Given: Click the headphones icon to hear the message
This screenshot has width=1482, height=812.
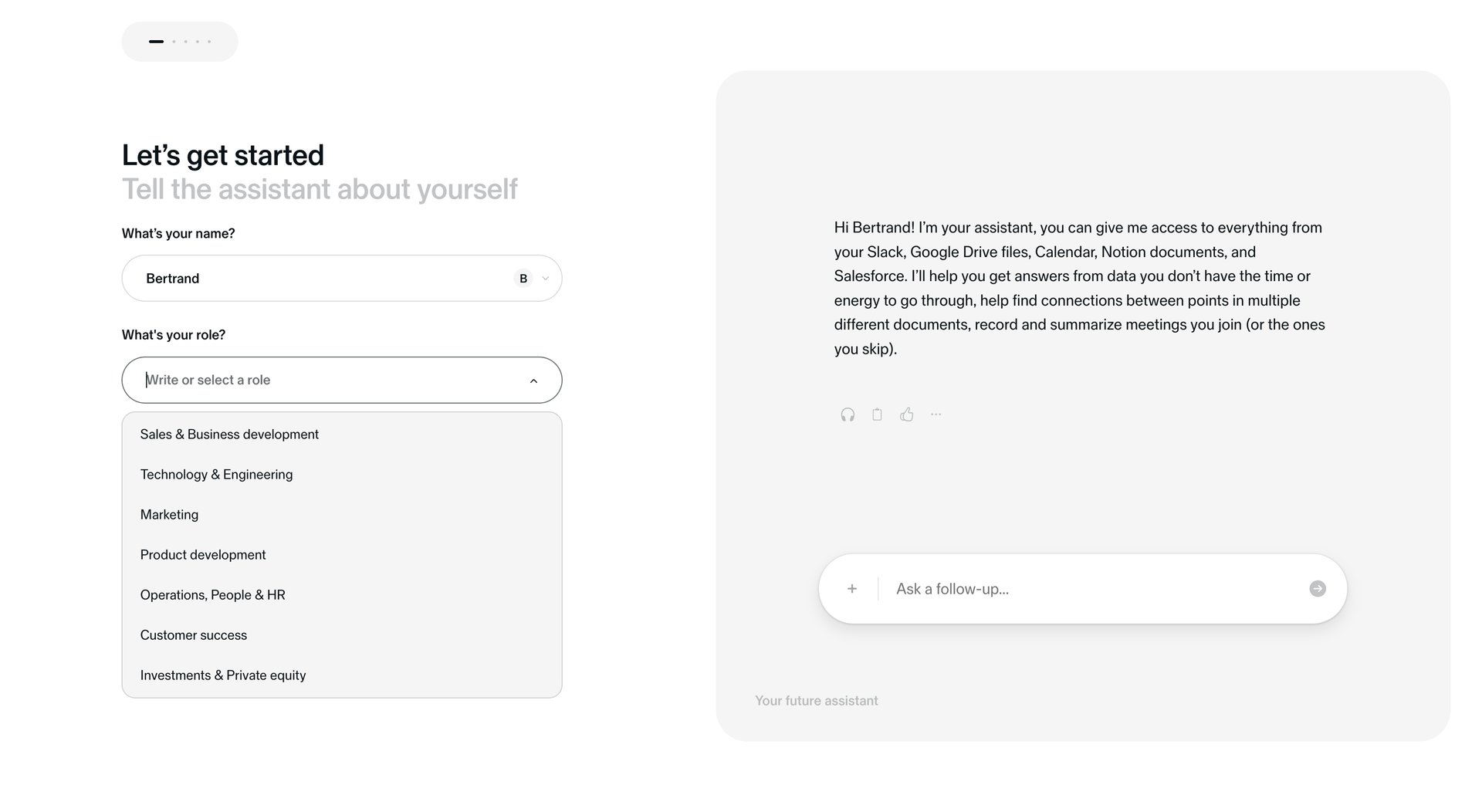Looking at the screenshot, I should (847, 414).
